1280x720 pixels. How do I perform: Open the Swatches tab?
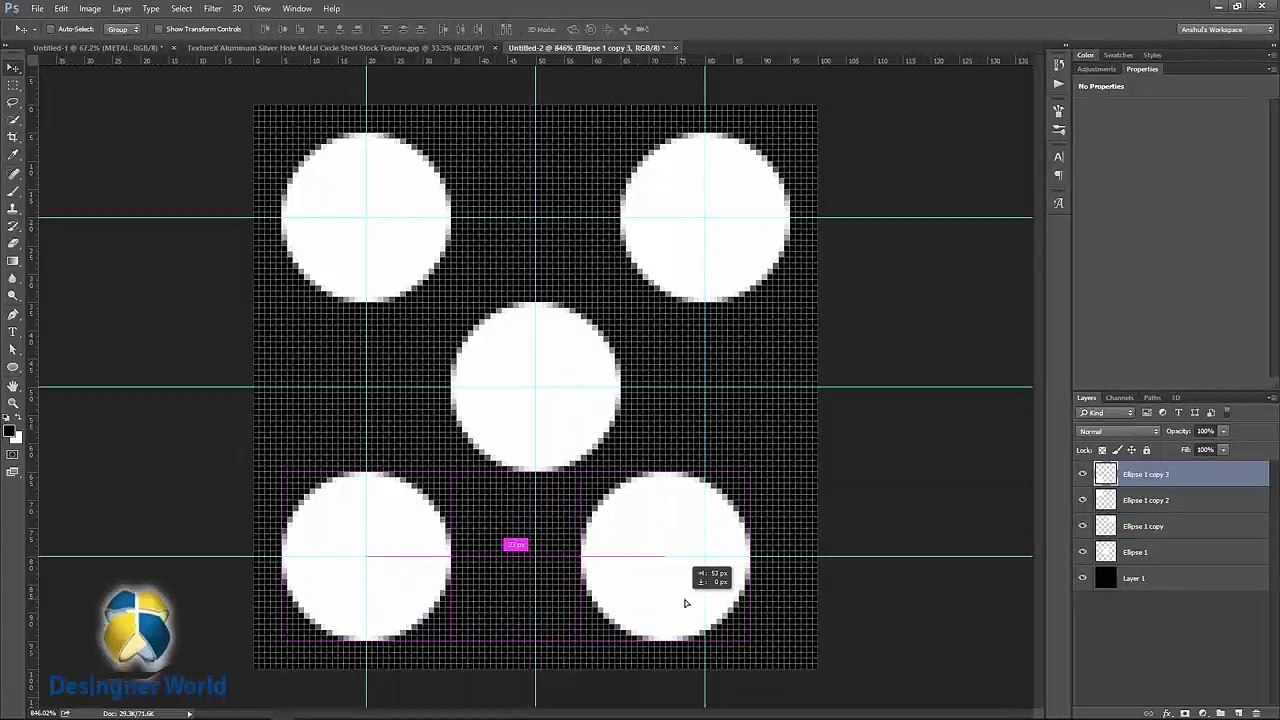(x=1118, y=55)
